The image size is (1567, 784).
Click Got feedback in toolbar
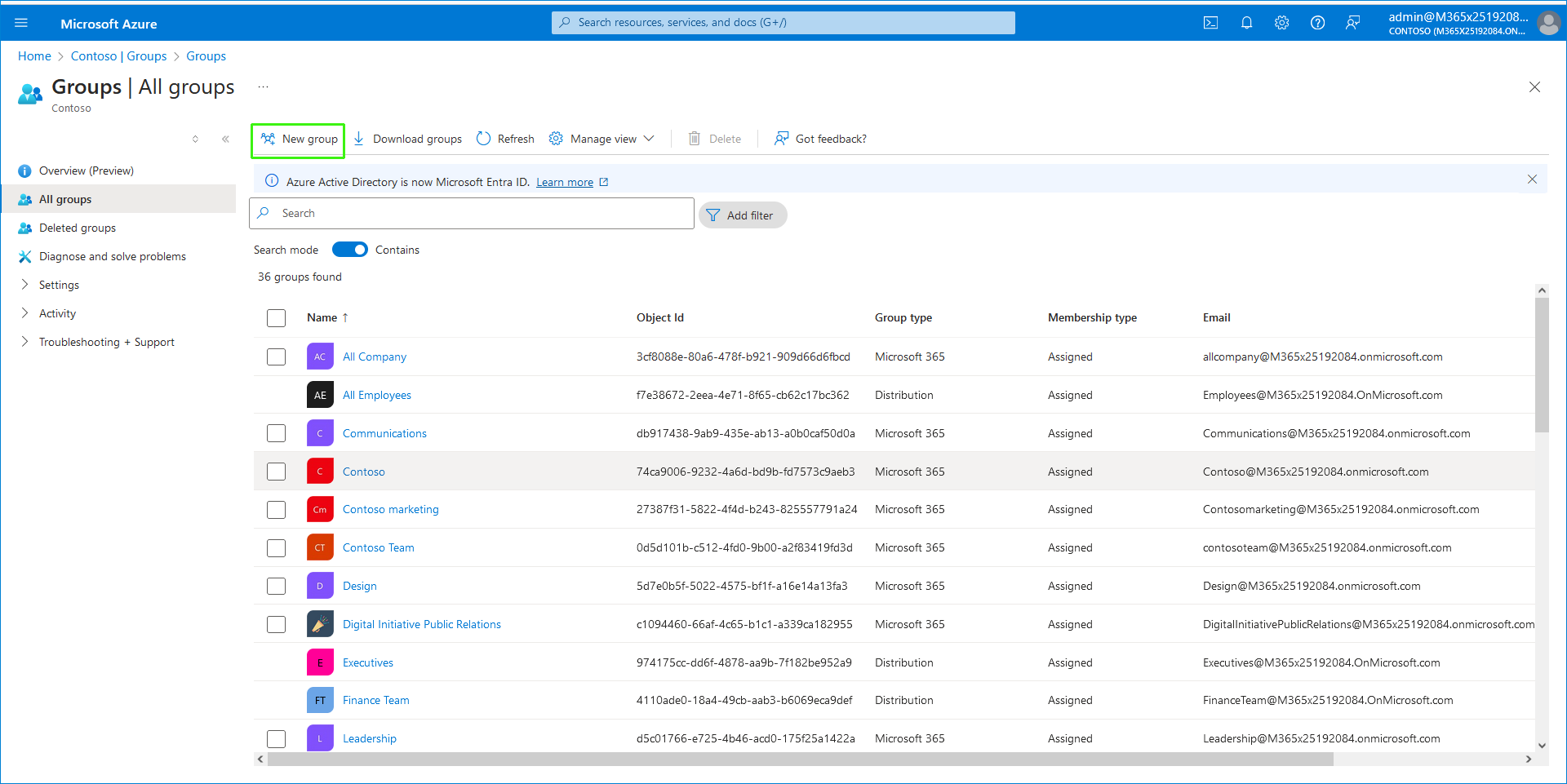coord(820,140)
